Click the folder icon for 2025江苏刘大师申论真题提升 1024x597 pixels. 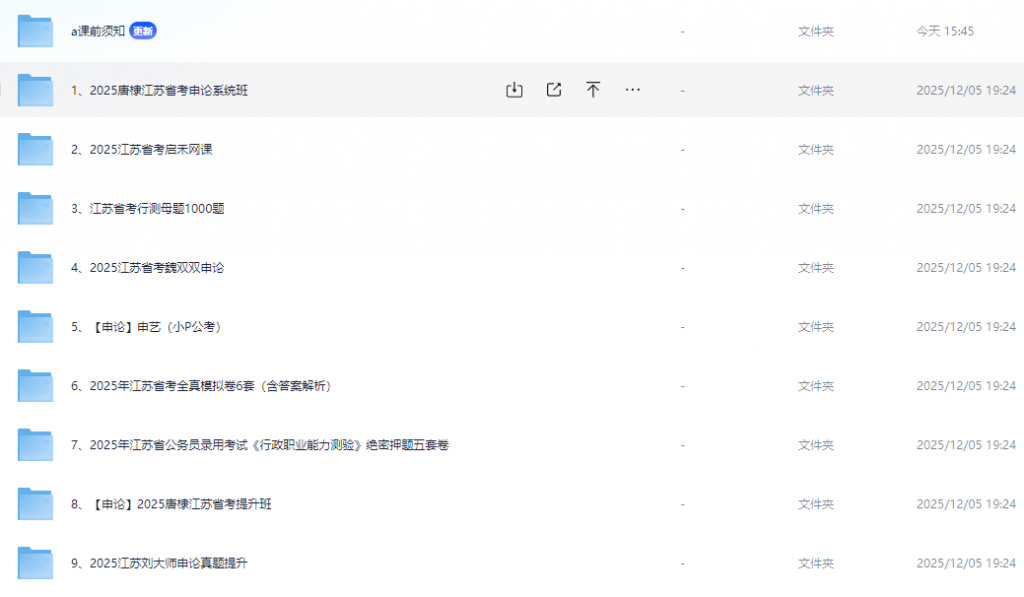35,562
